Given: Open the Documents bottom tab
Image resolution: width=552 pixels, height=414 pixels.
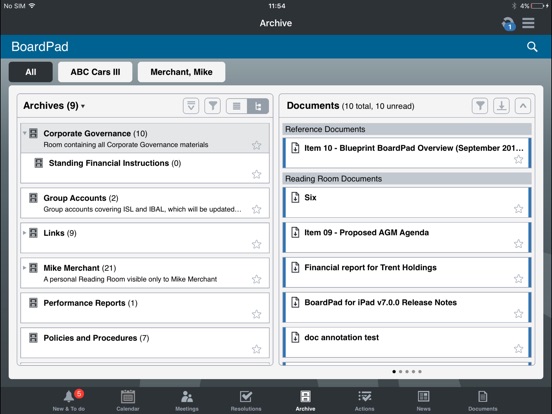Looking at the screenshot, I should [483, 400].
